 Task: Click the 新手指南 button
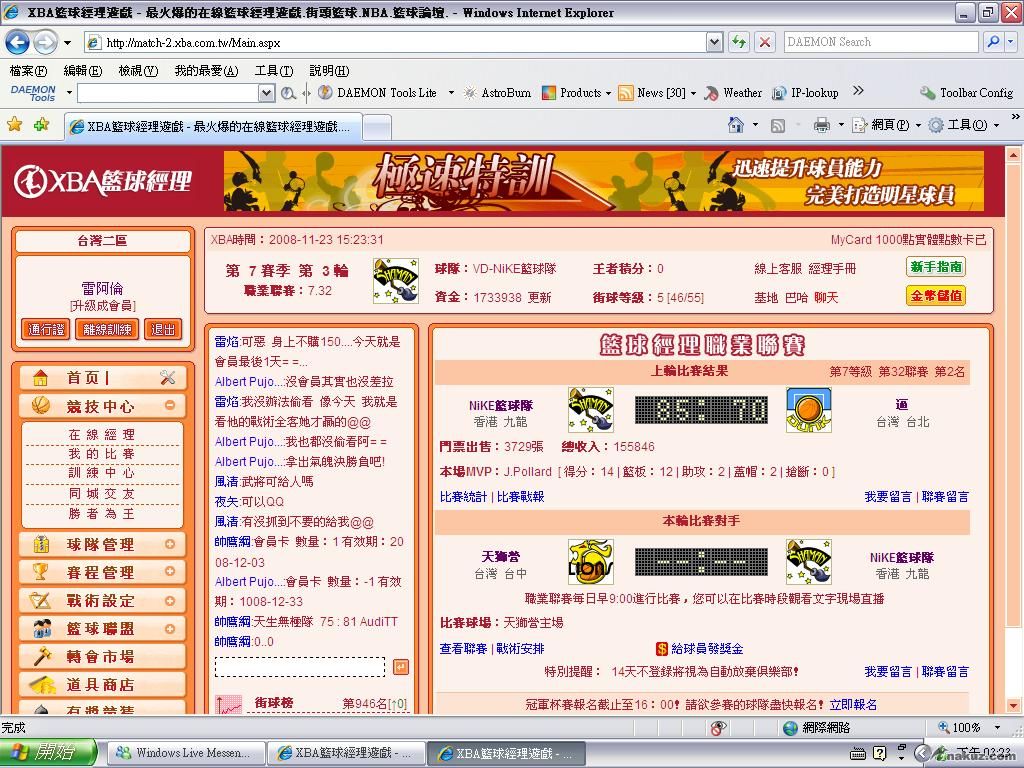(x=936, y=268)
